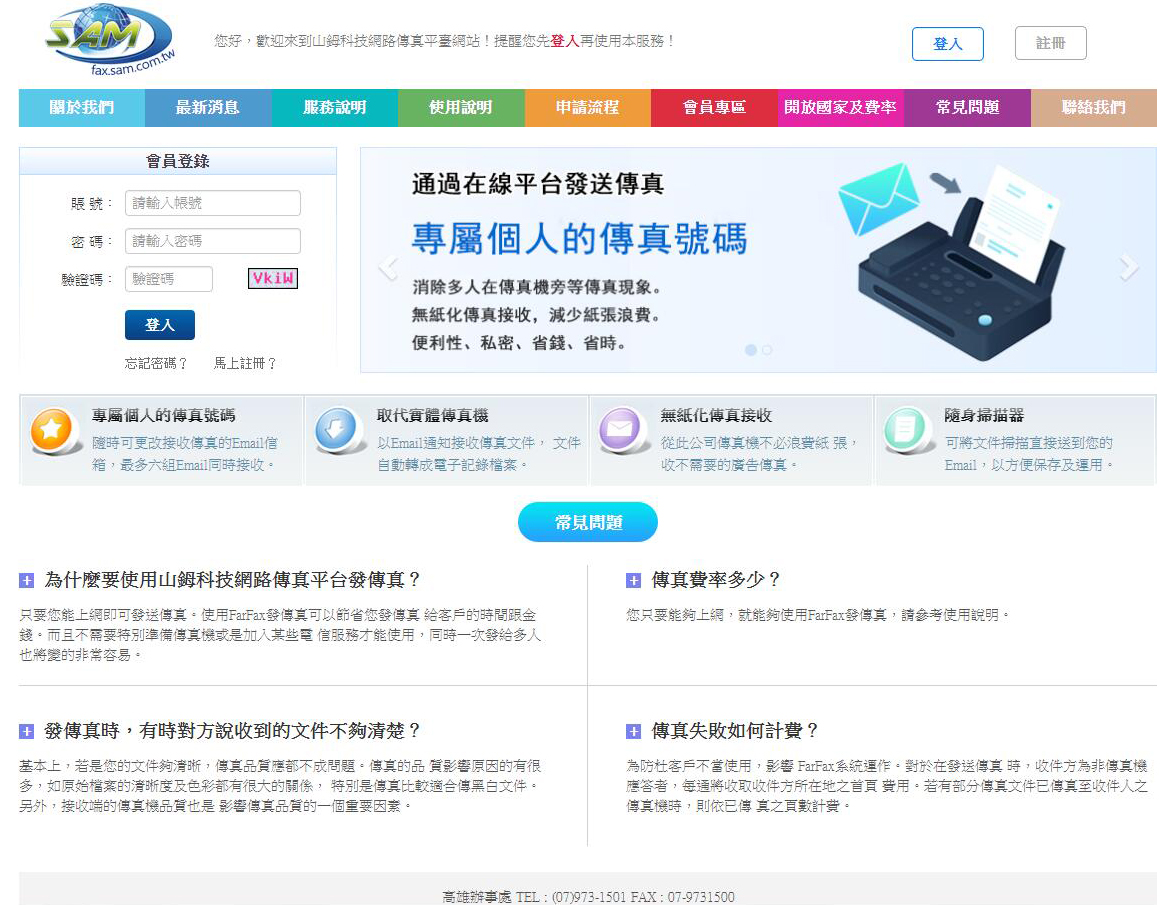Click the 註冊 button in header
1172x905 pixels.
click(1050, 43)
